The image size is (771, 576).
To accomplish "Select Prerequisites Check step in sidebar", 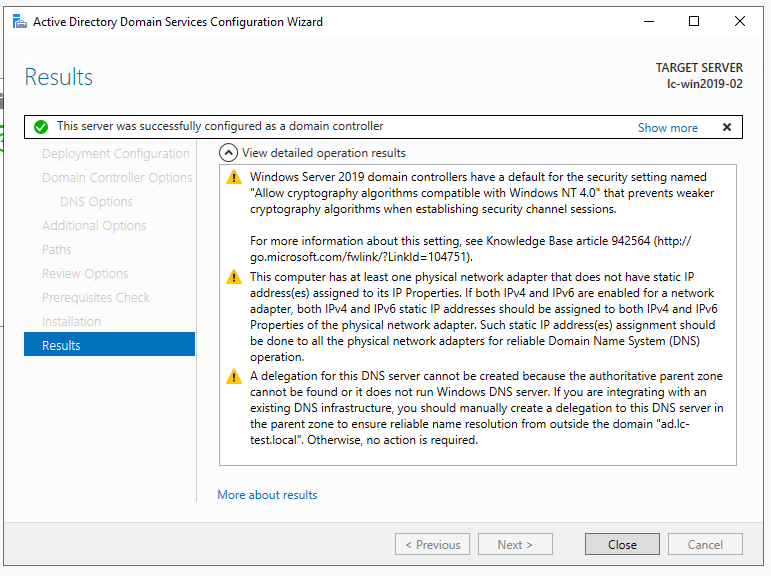I will [96, 298].
